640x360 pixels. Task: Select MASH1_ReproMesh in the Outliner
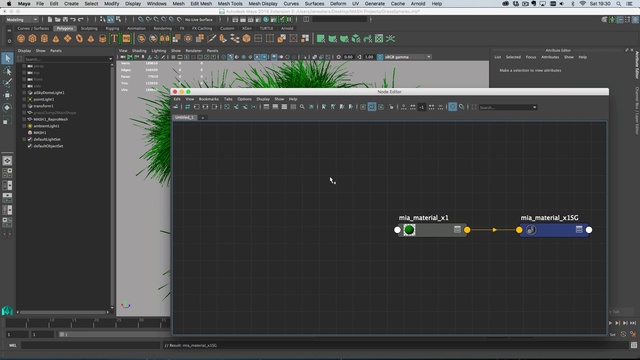click(51, 119)
